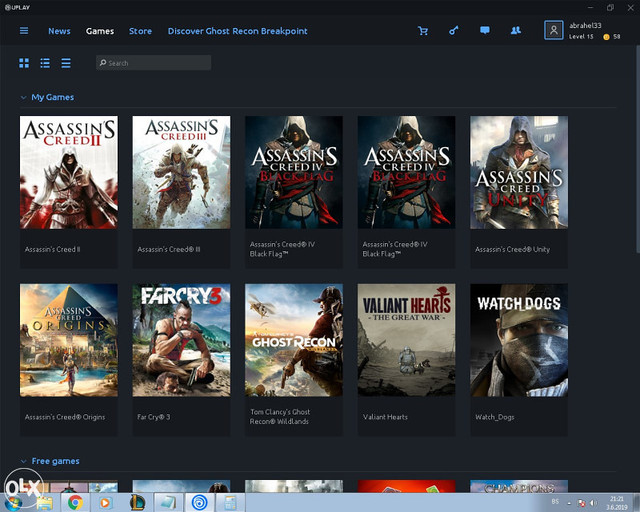Viewport: 640px width, 512px height.
Task: Open Discover Ghost Recon Breakpoint tab
Action: pos(238,31)
